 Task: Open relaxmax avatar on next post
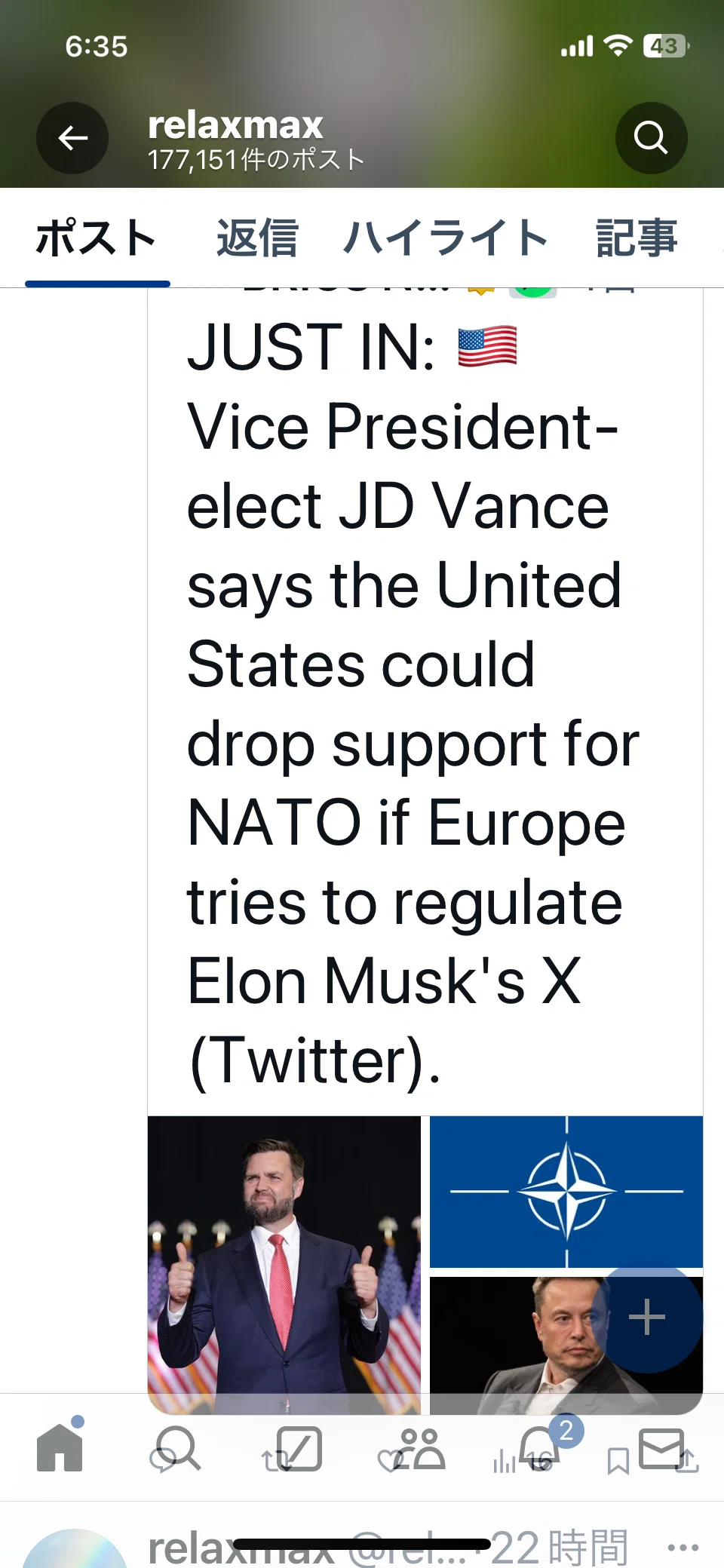74,1548
